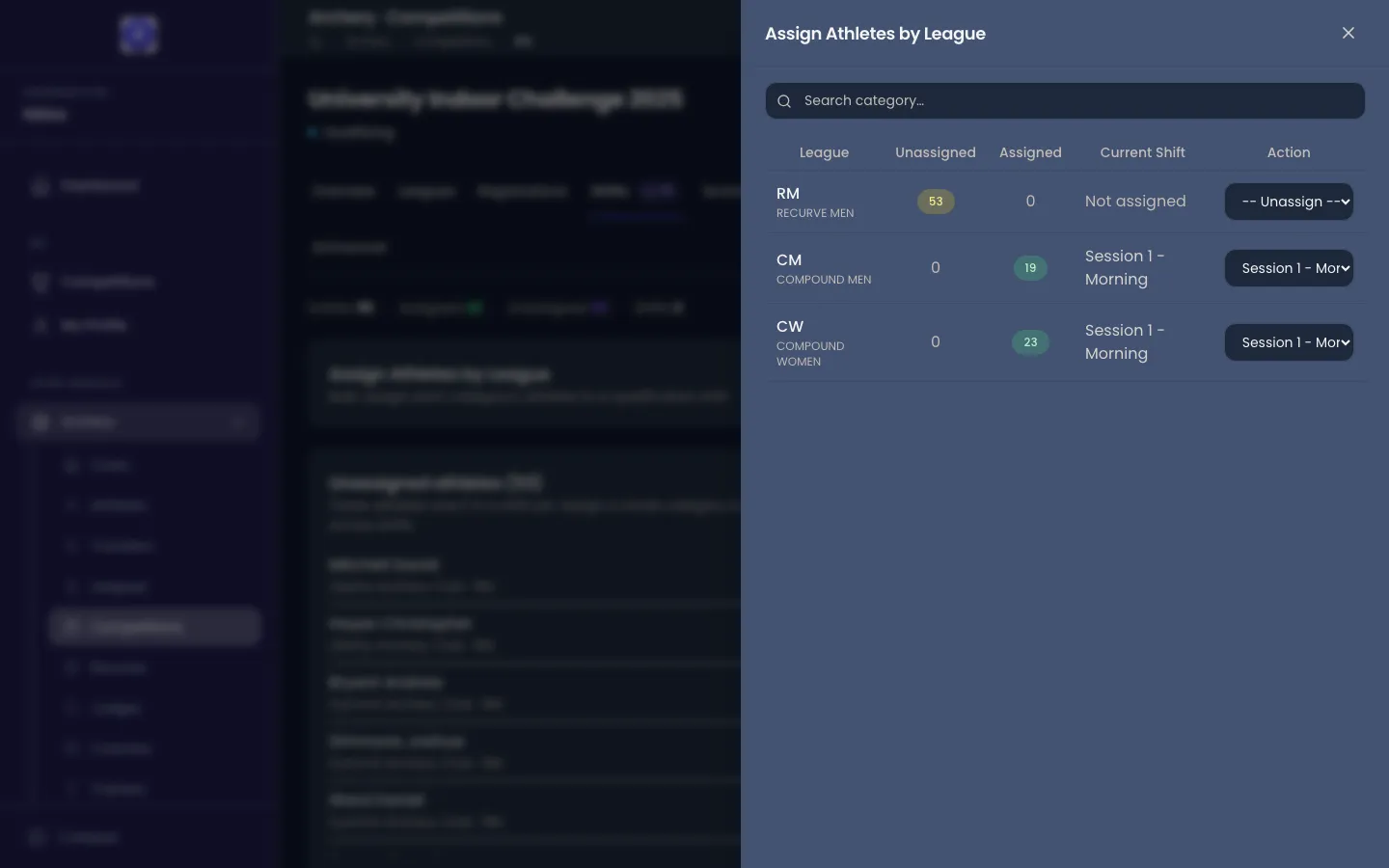1389x868 pixels.
Task: Click the 'Assign Athletes by League' panel title
Action: tap(875, 34)
